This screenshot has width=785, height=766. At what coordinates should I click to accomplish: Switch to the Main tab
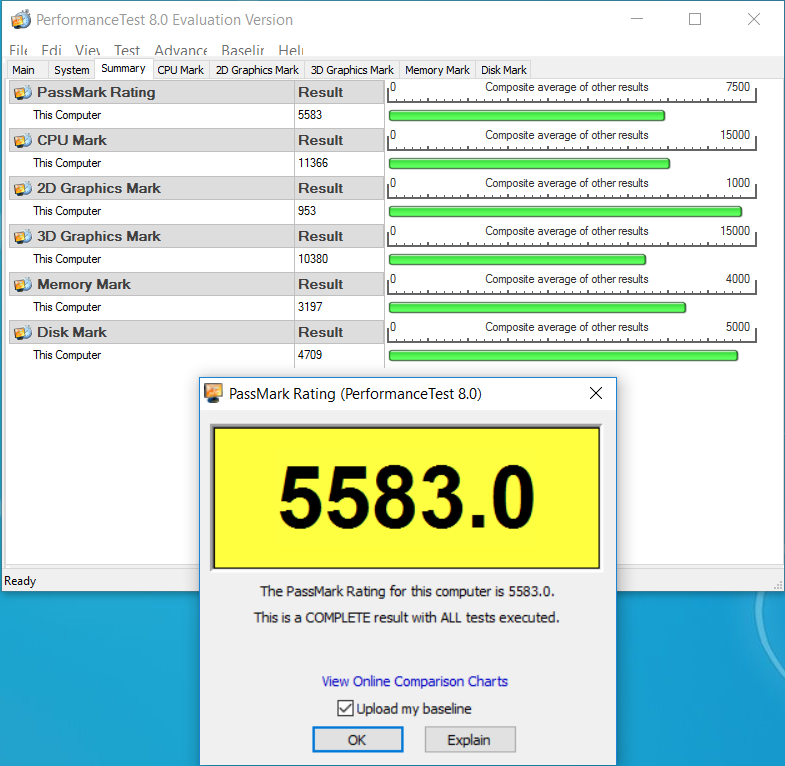click(24, 70)
